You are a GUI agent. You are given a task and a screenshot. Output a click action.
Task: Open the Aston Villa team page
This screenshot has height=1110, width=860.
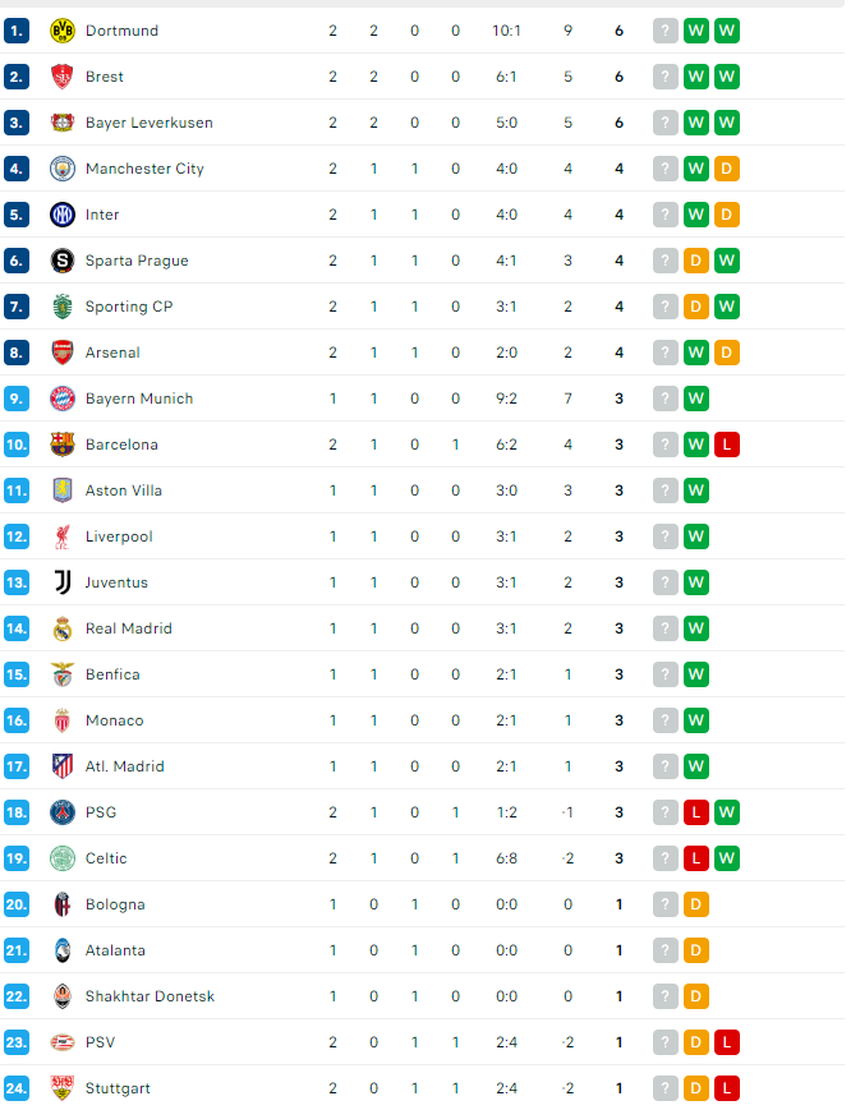[x=123, y=490]
